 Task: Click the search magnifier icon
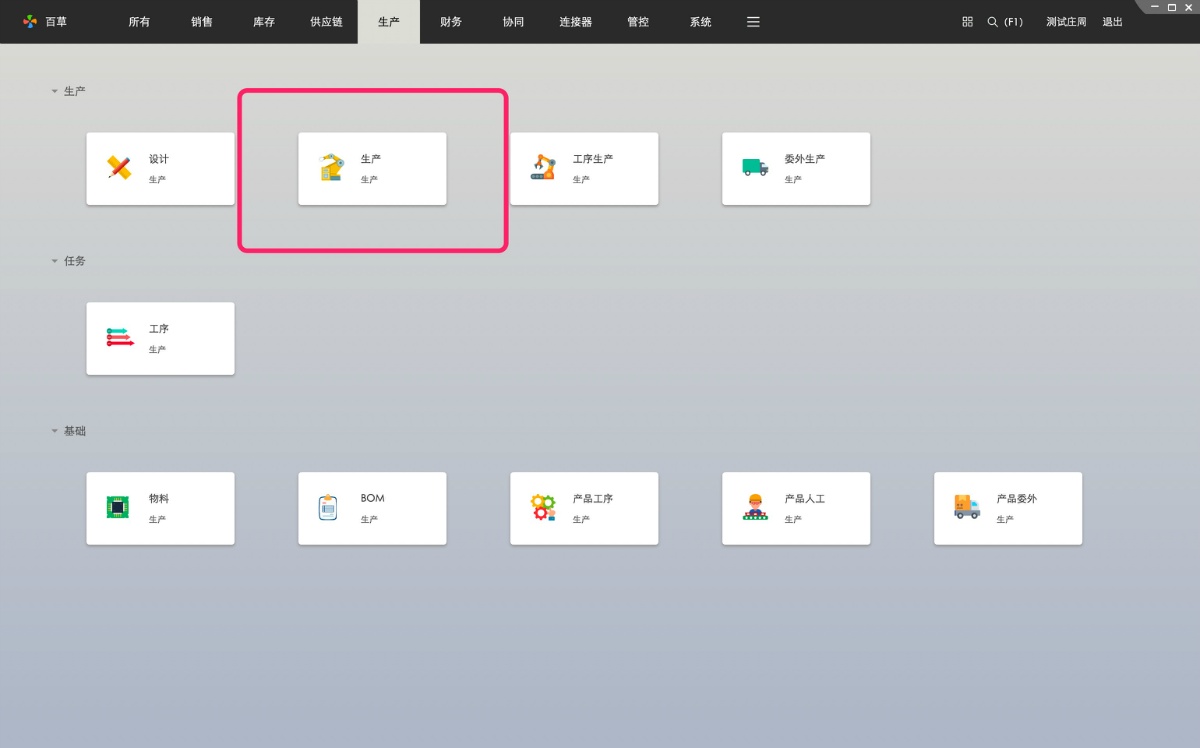click(993, 22)
